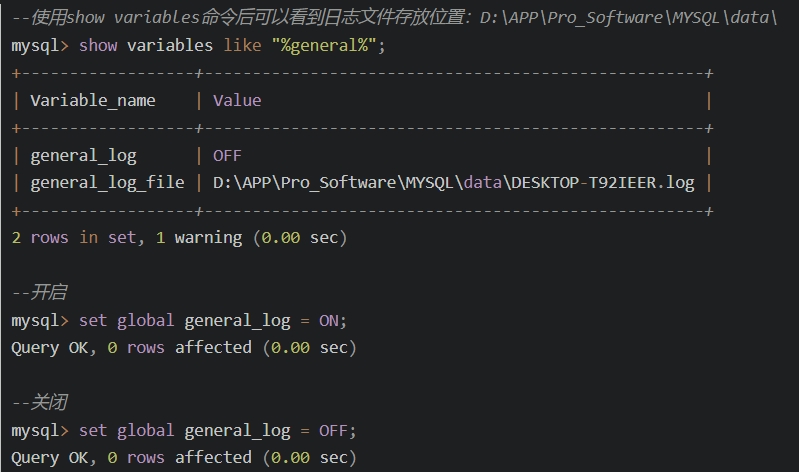Click the ON value in set command

[329, 321]
